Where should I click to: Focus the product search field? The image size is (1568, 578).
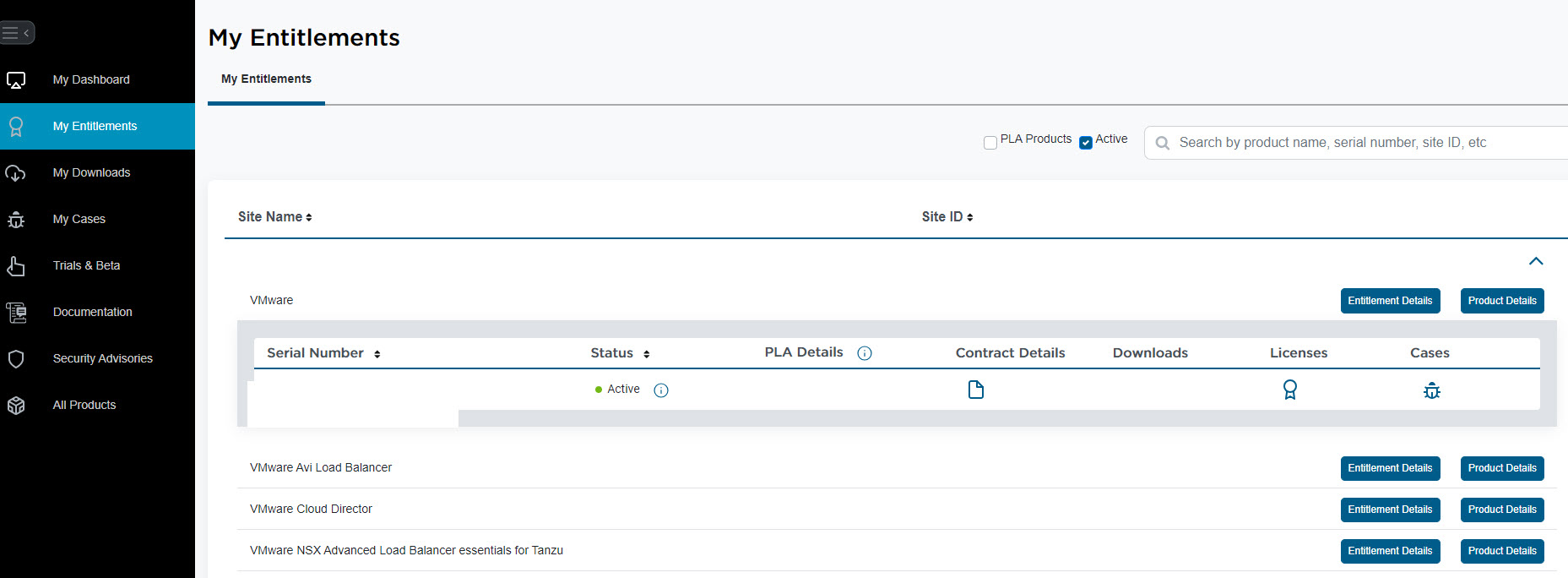tap(1356, 143)
